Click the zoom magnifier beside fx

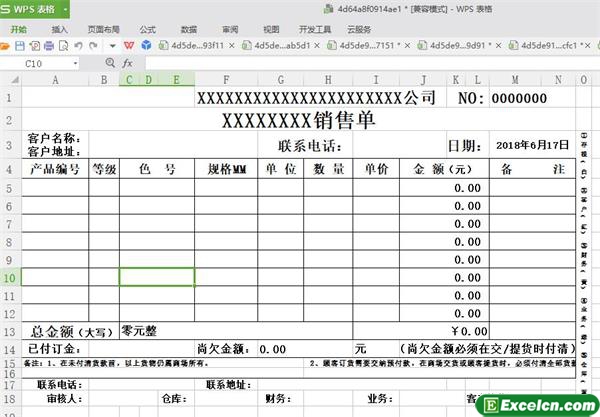tap(110, 63)
